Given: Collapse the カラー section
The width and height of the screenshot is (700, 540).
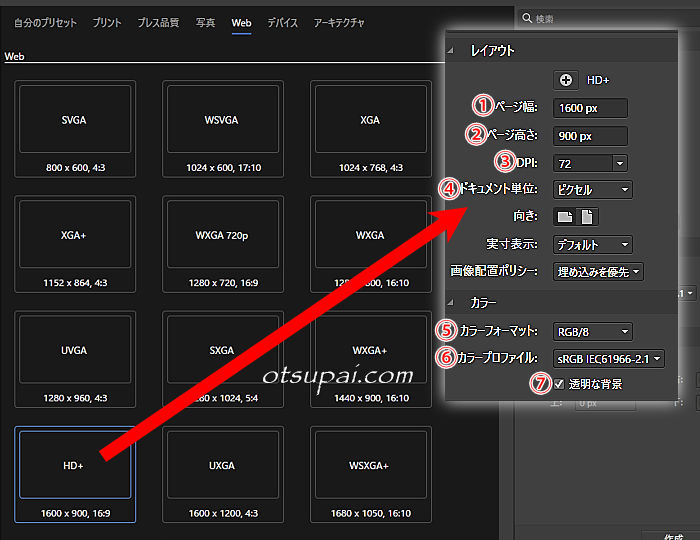Looking at the screenshot, I should point(453,302).
